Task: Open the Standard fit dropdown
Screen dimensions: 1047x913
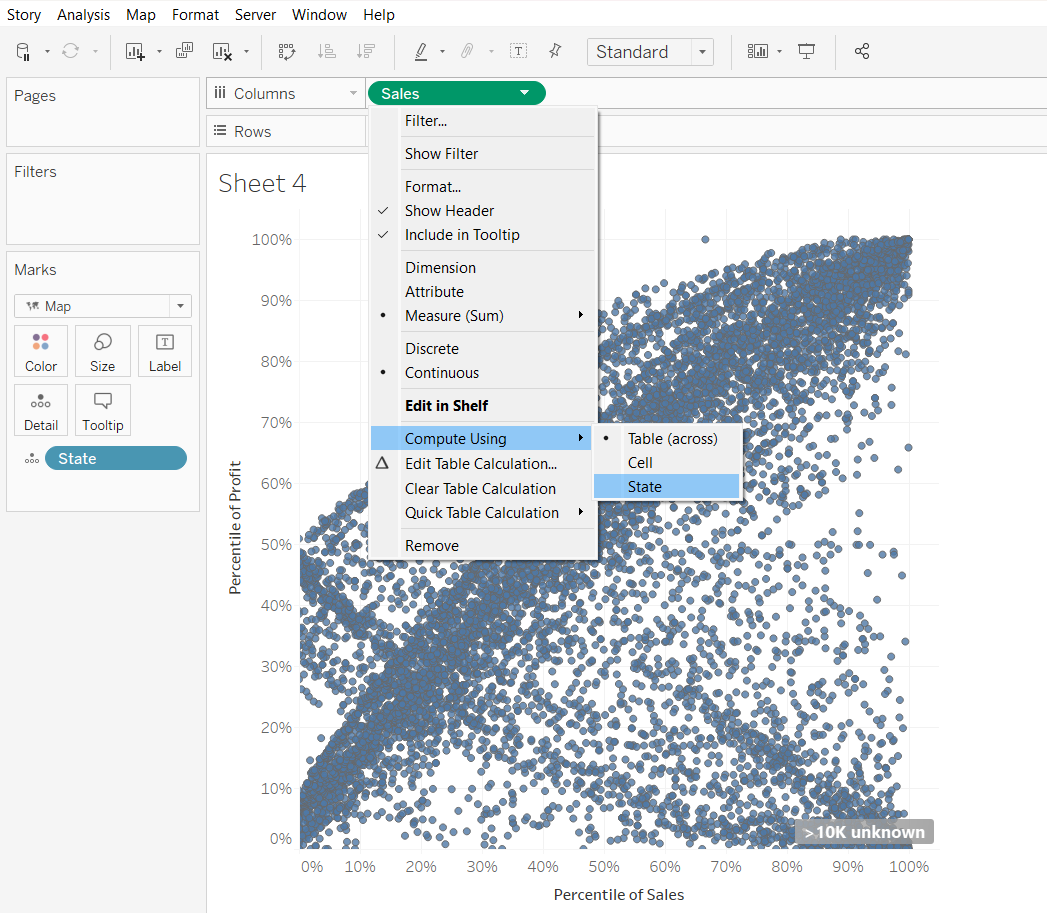Action: point(650,52)
